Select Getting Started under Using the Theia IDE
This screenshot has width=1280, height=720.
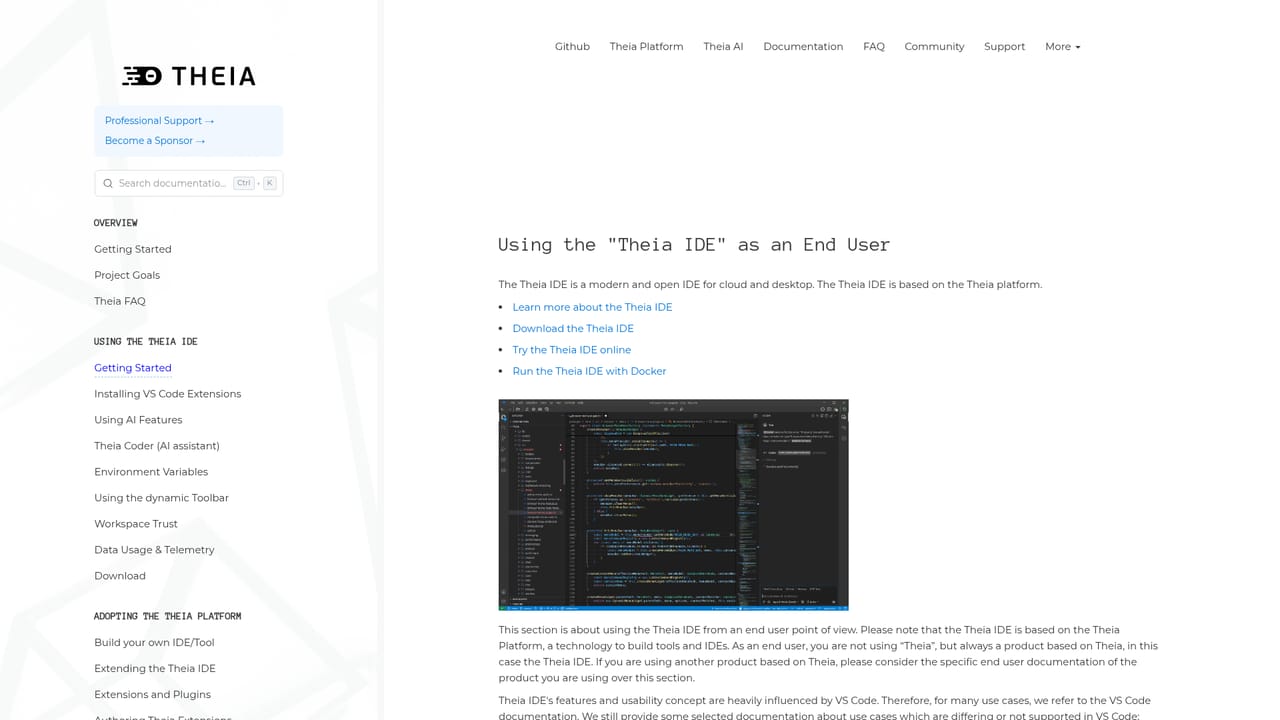tap(133, 368)
